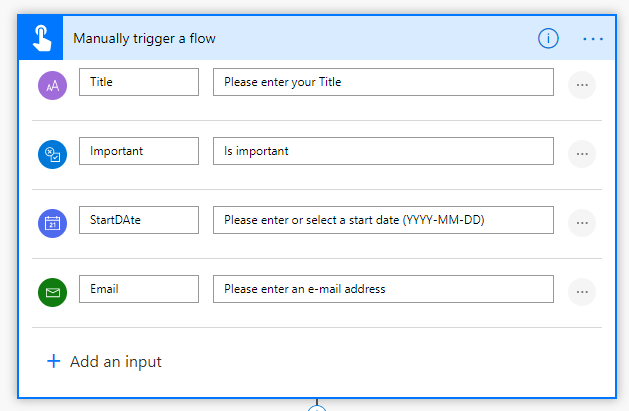The height and width of the screenshot is (411, 629).
Task: Select the StartDAte input name field
Action: click(x=139, y=220)
